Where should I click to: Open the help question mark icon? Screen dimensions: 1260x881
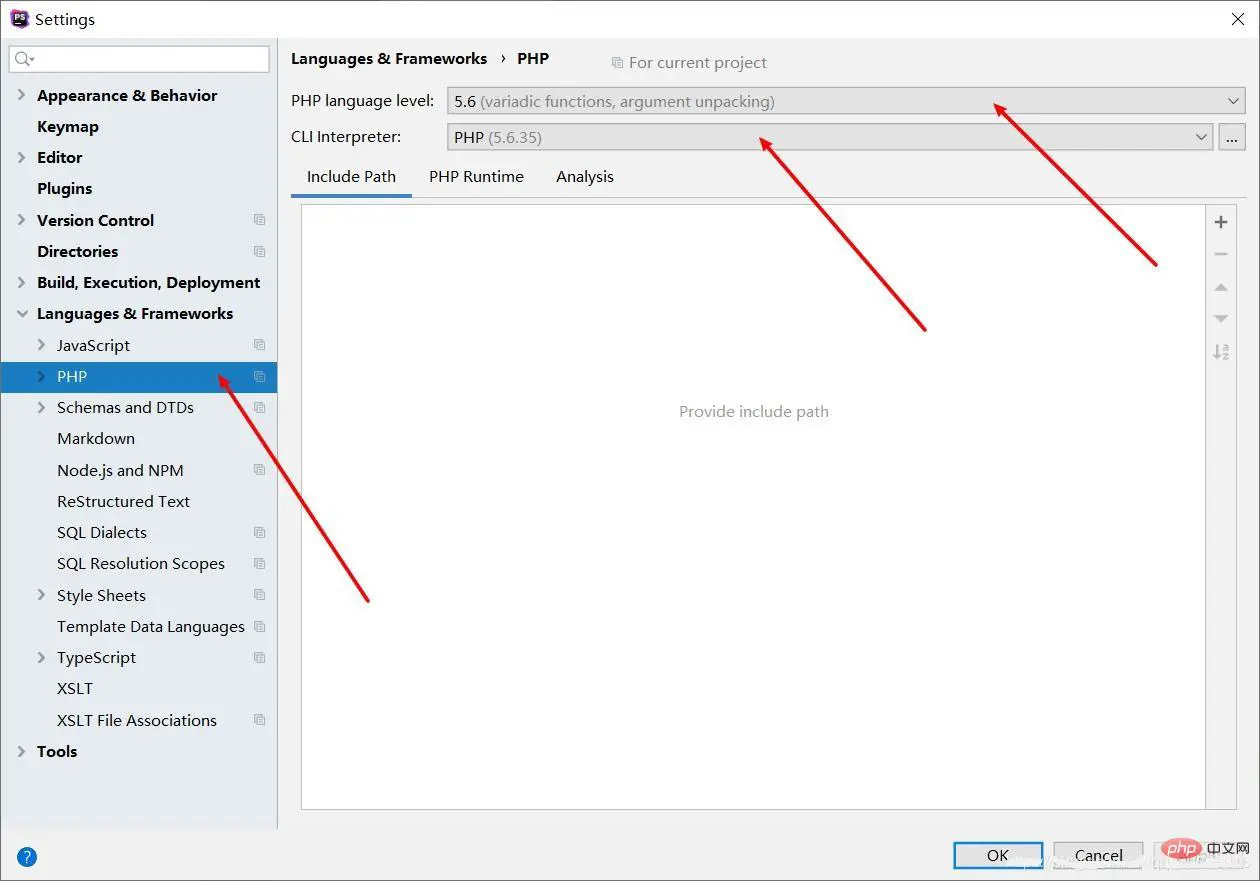[x=27, y=856]
